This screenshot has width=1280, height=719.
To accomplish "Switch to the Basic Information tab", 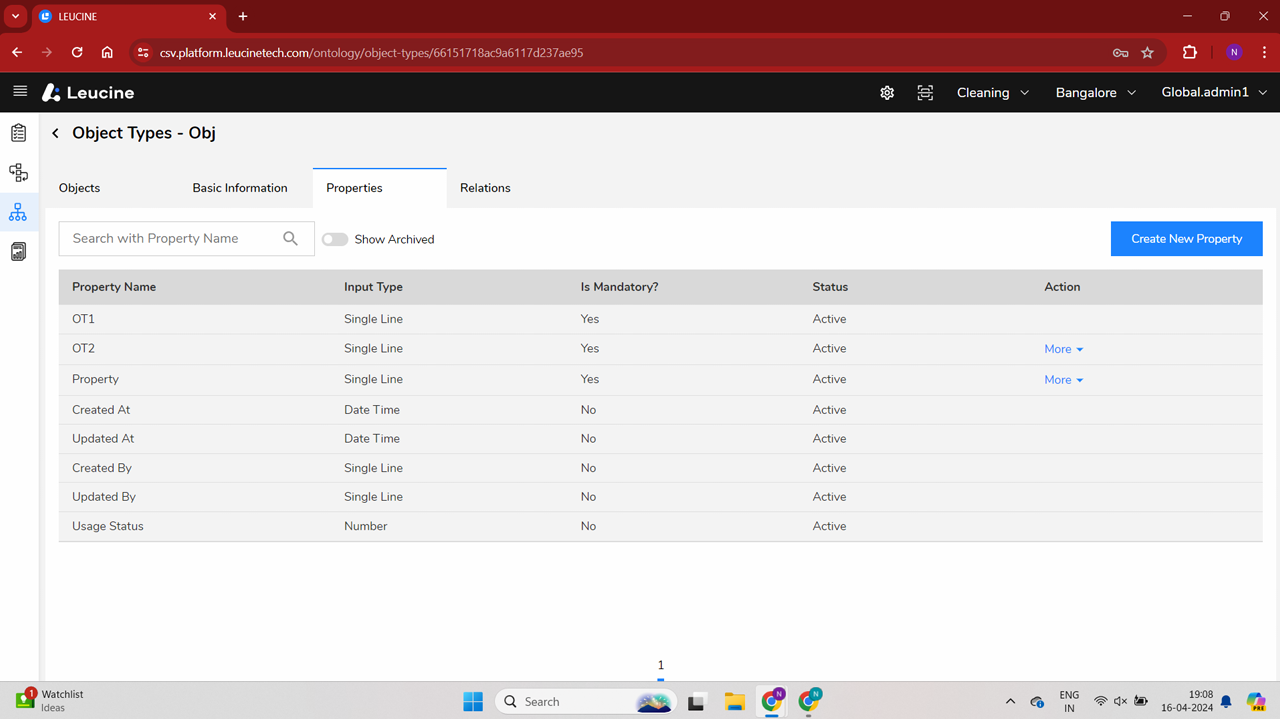I will [x=240, y=188].
